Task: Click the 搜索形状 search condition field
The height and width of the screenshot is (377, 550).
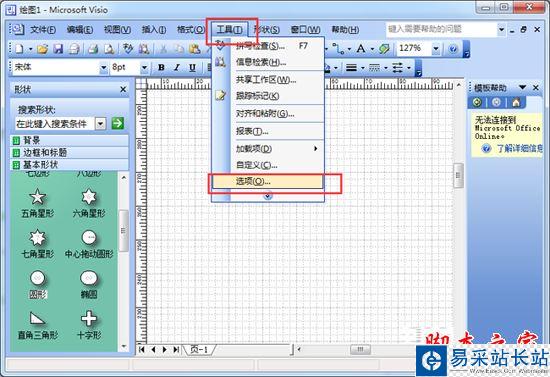Action: [x=54, y=123]
